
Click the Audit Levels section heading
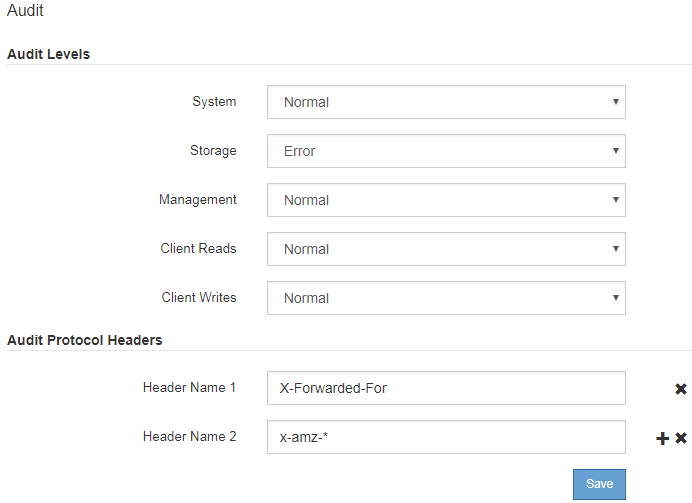pyautogui.click(x=48, y=54)
